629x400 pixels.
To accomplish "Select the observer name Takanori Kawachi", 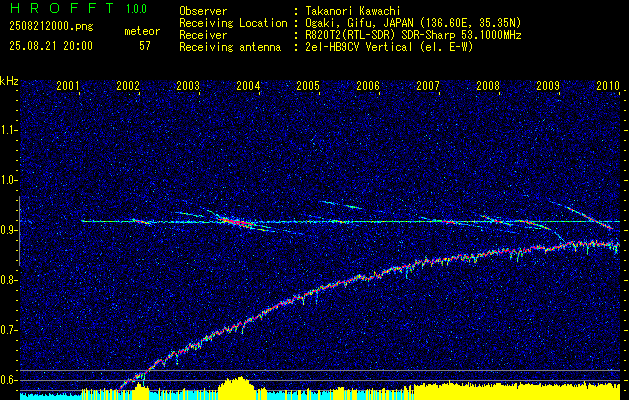I will 352,11.
